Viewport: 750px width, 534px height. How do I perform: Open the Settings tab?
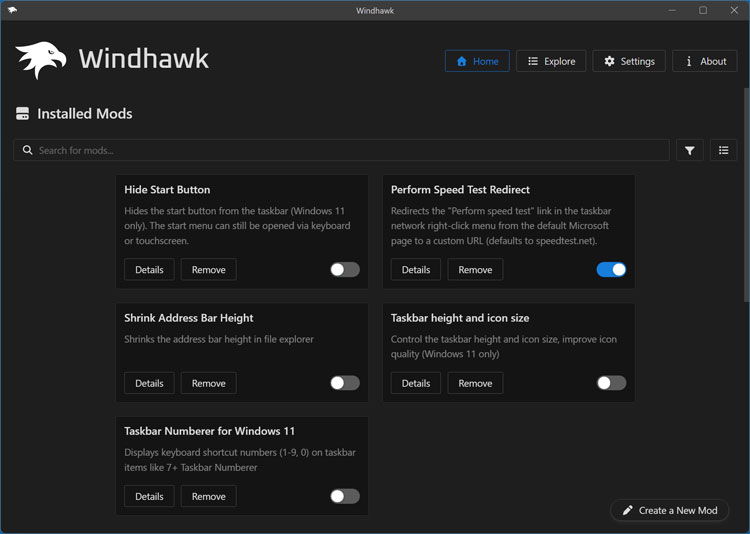[629, 61]
